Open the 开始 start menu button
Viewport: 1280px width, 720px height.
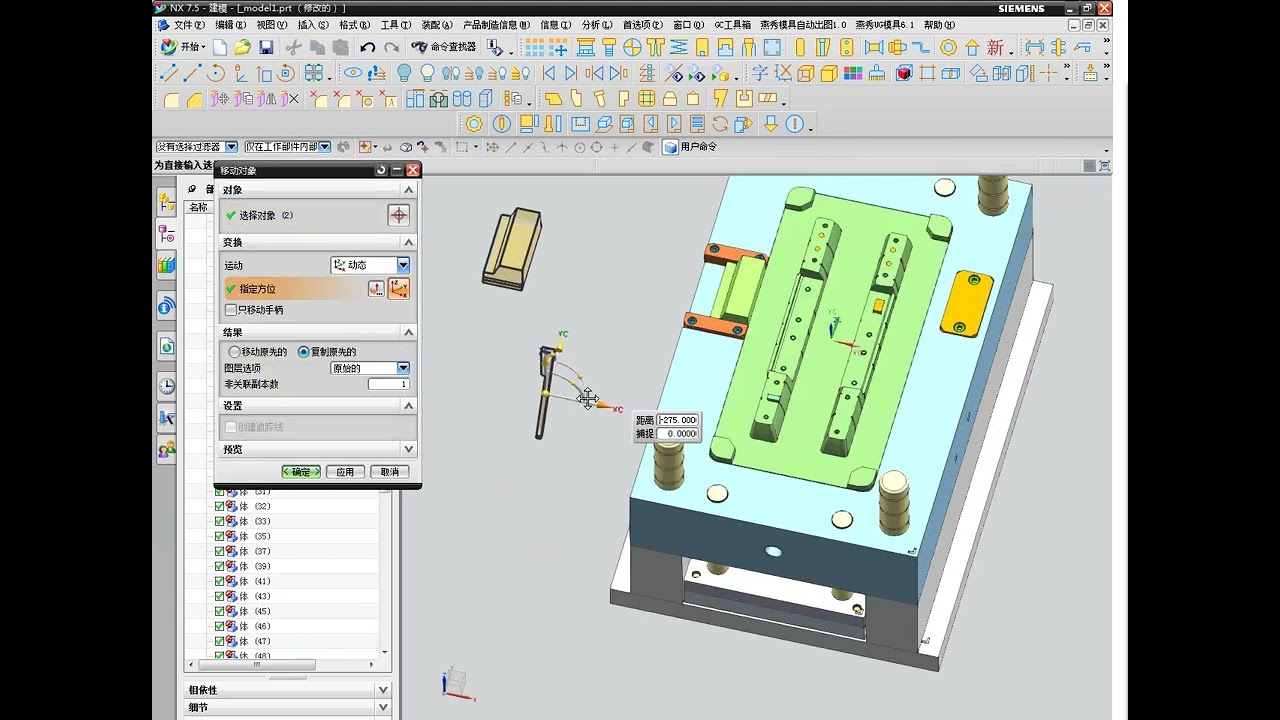click(x=182, y=47)
